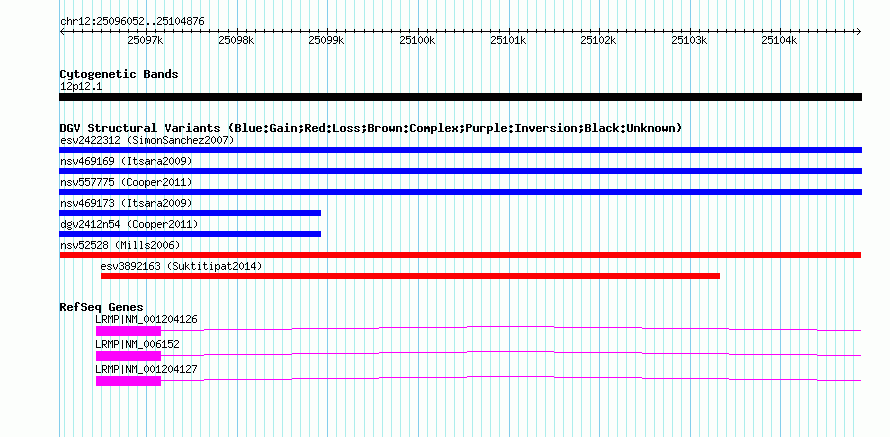Viewport: 890px width, 437px height.
Task: Open the LRMP|NM_006152 gene label
Action: pos(137,344)
